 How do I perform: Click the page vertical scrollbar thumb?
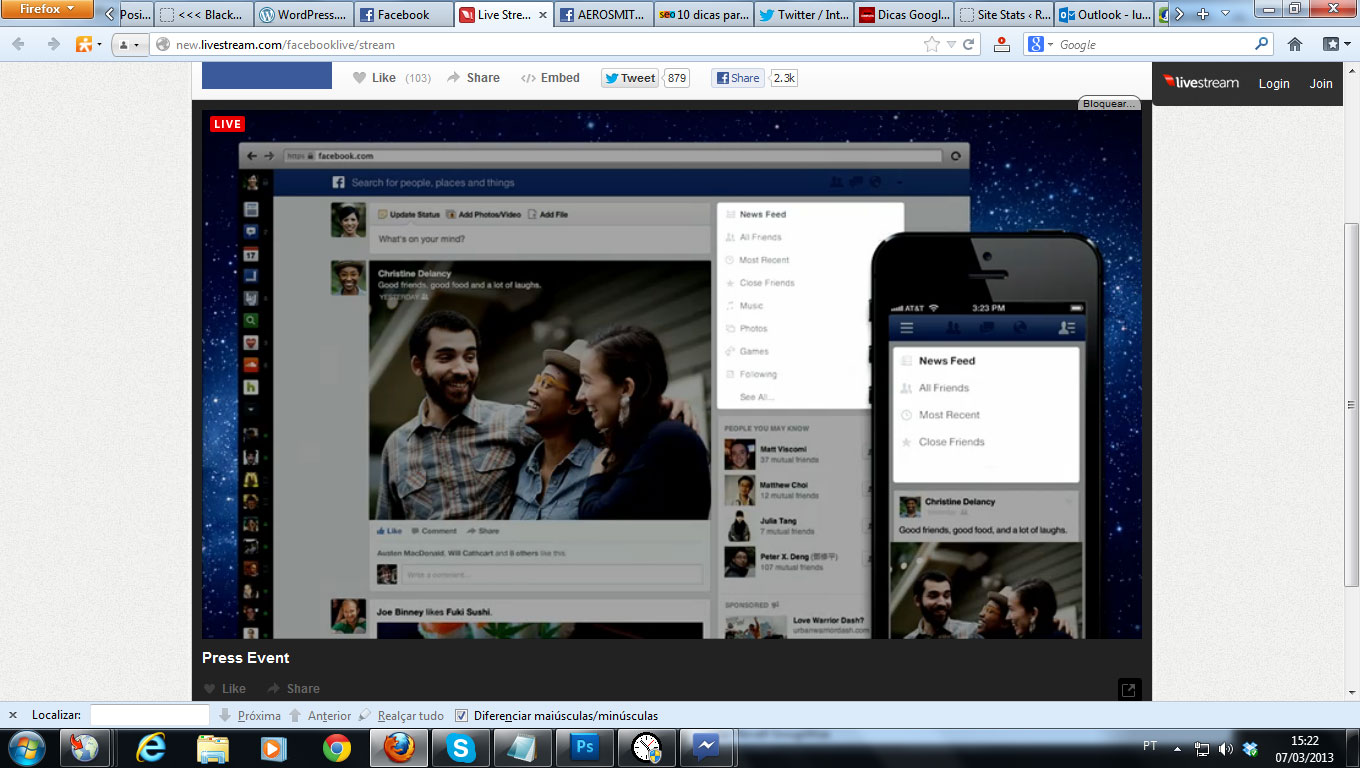pyautogui.click(x=1351, y=405)
